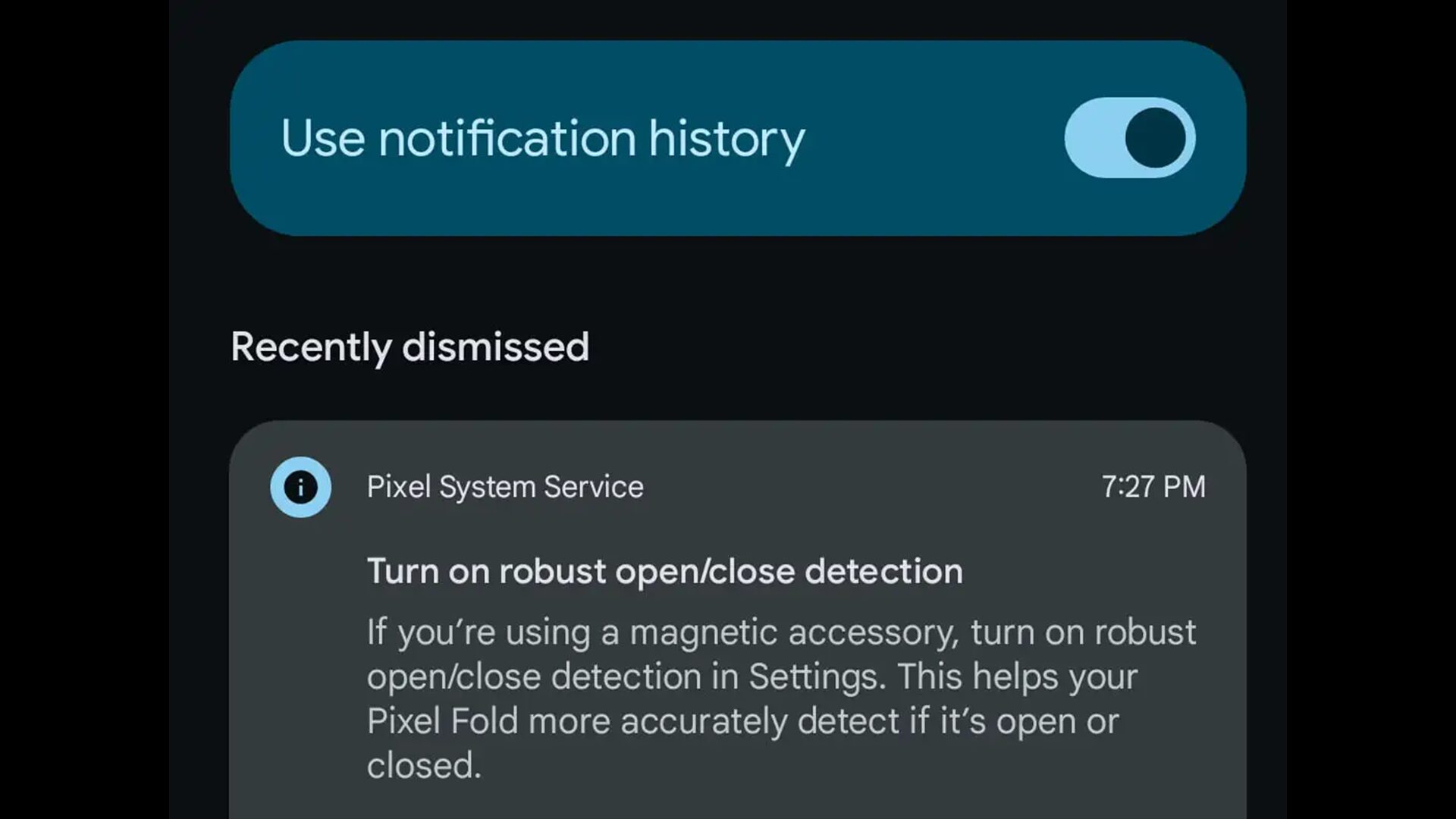Click the word "dismissed" in the section heading
1456x819 pixels.
point(495,347)
